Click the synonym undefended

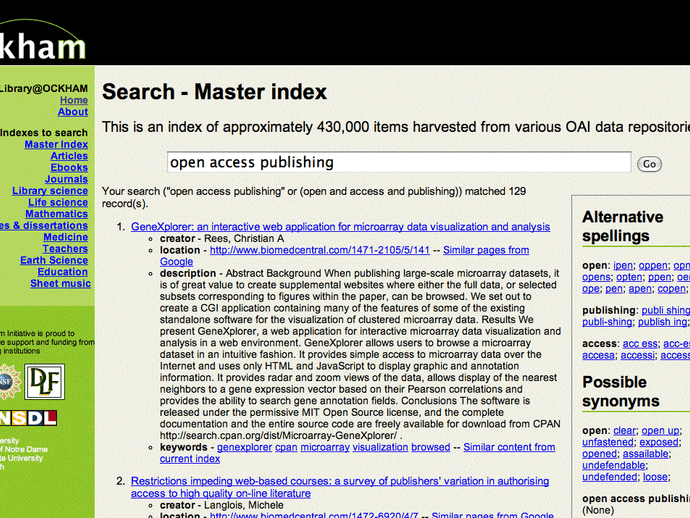point(609,477)
